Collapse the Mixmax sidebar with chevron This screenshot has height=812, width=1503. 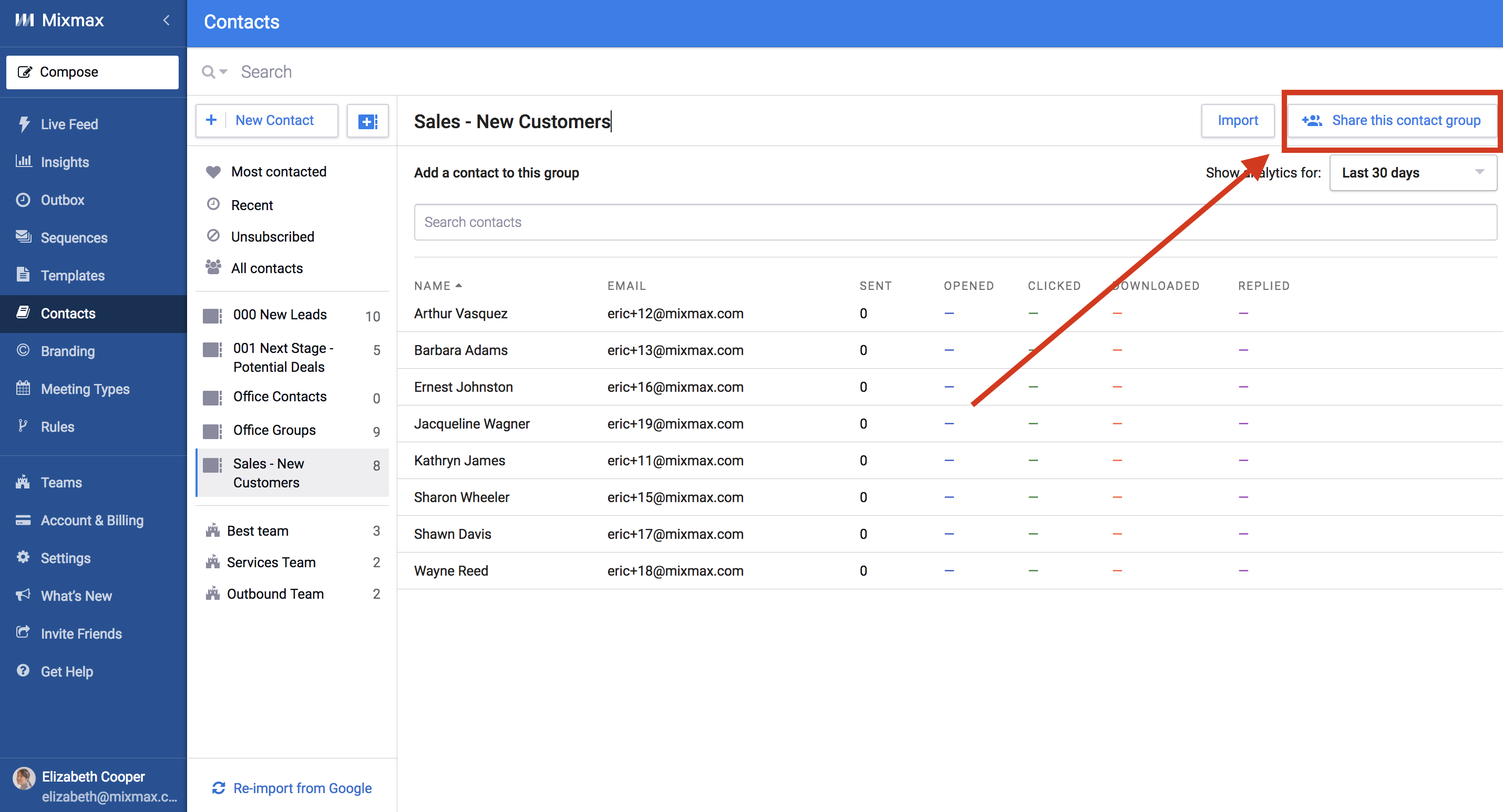click(166, 20)
